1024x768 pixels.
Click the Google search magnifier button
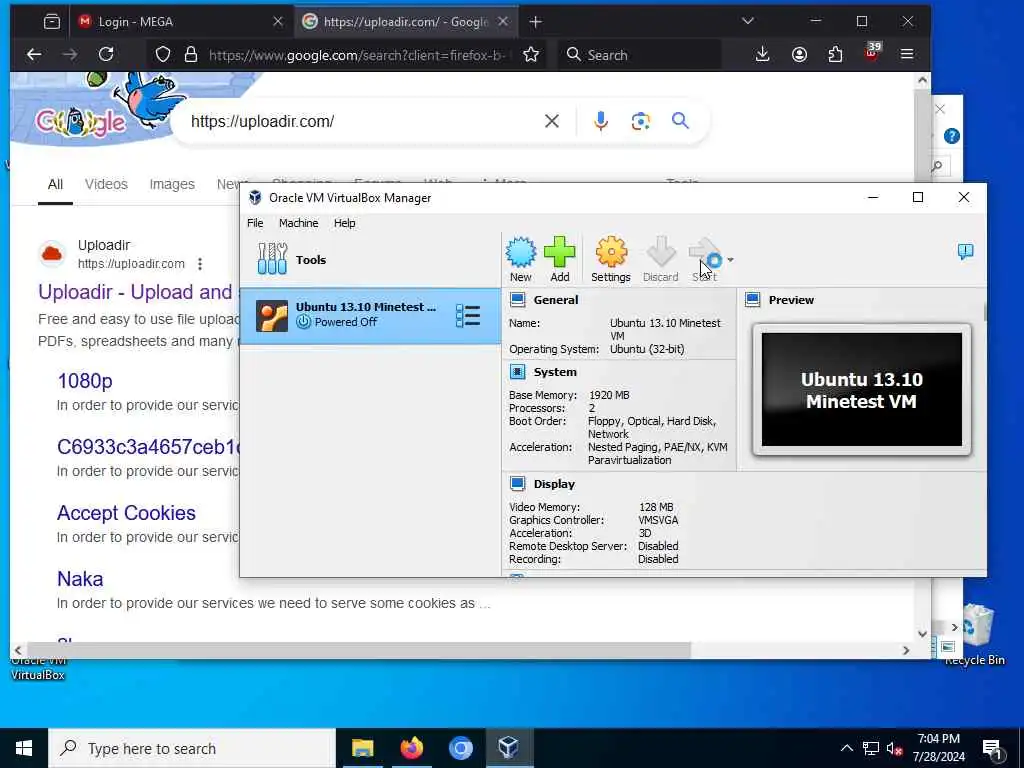click(680, 121)
